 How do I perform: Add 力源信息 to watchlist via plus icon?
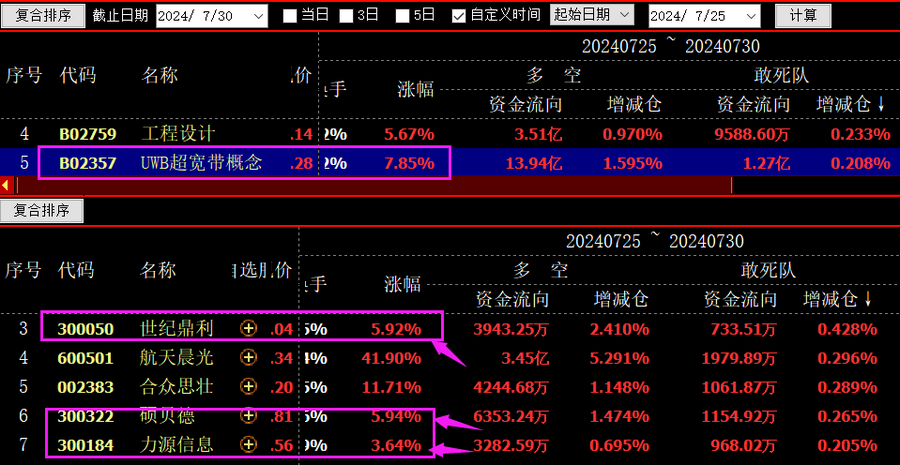[249, 444]
